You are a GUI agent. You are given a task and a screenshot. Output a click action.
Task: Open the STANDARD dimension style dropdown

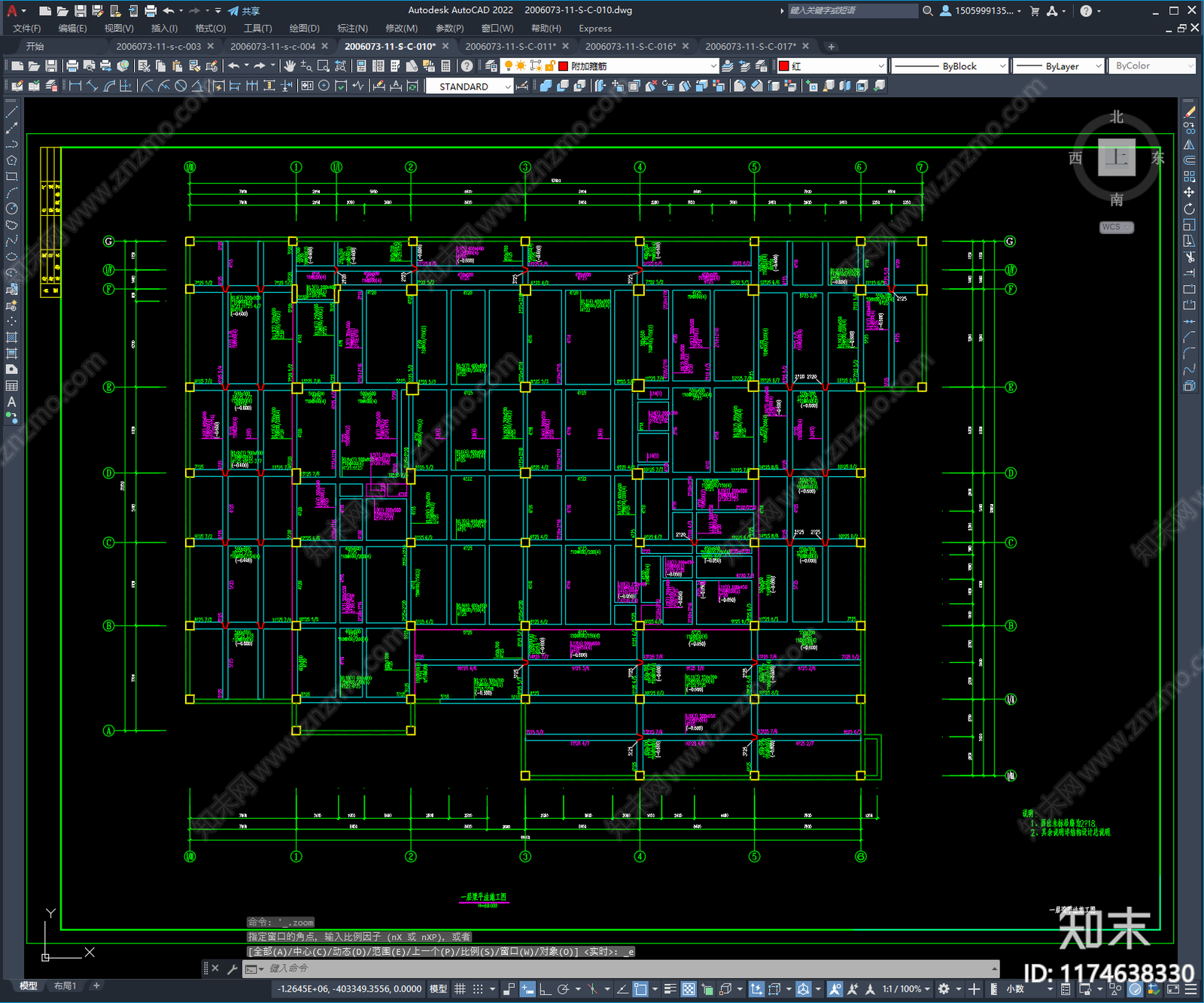[x=470, y=87]
